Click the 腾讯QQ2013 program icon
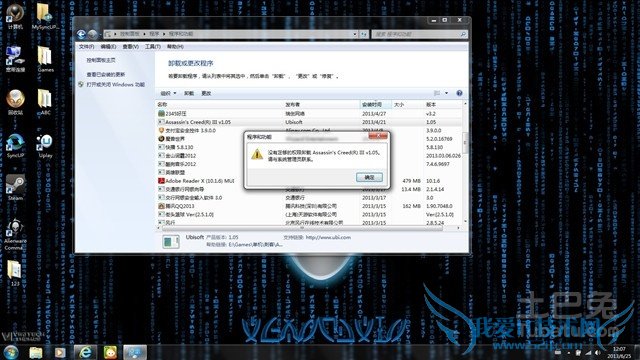The width and height of the screenshot is (640, 360). coord(161,206)
